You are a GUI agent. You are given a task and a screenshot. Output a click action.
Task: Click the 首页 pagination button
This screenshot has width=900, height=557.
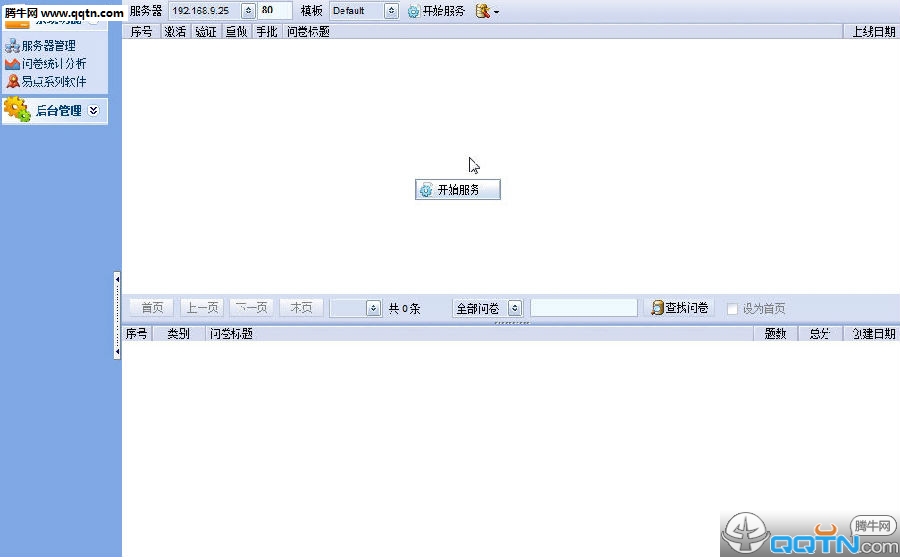pos(152,308)
